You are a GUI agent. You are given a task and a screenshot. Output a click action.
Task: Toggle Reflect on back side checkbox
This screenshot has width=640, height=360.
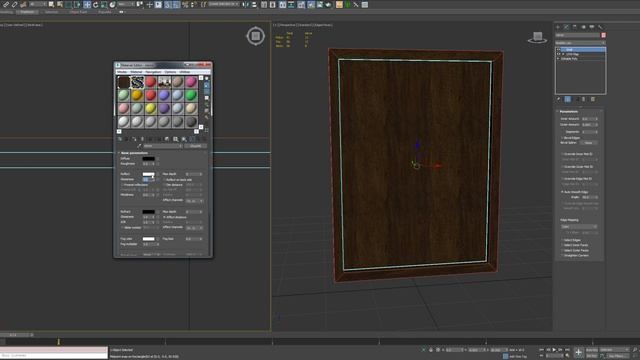(164, 180)
